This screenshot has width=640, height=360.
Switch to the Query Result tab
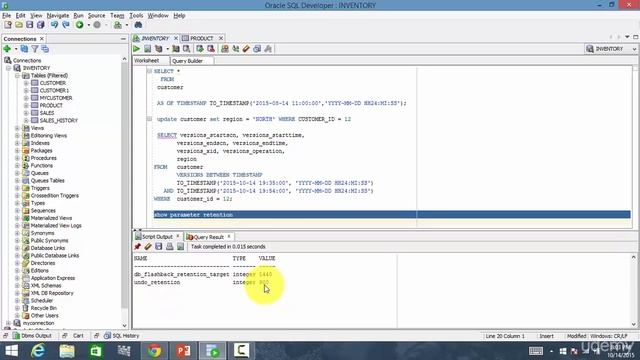point(209,237)
